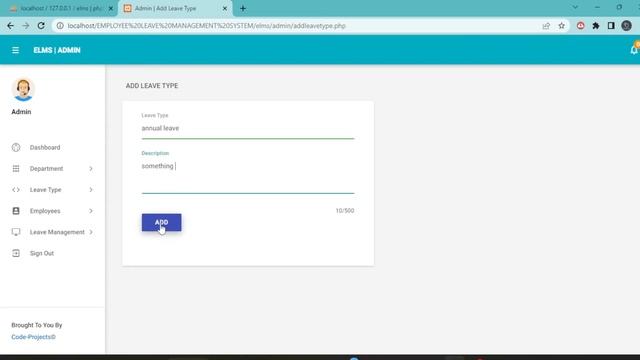Focus the Description text area

[x=248, y=176]
